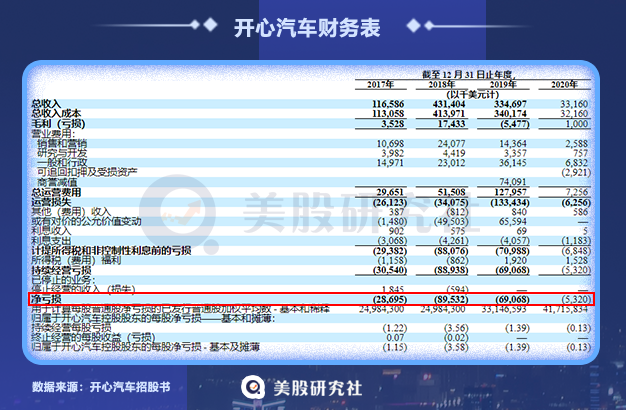The height and width of the screenshot is (410, 626).
Task: Click the 持续经营每股亏损 row label
Action: (71, 328)
